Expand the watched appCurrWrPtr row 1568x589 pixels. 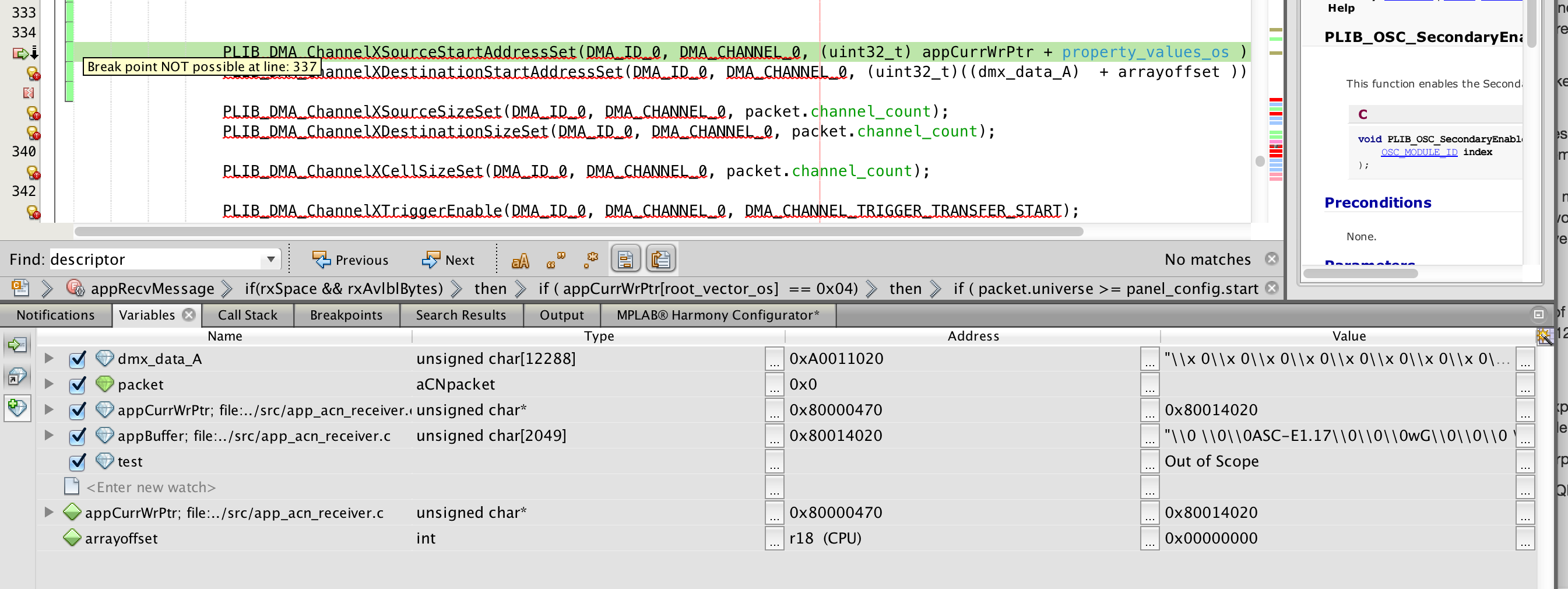point(49,409)
